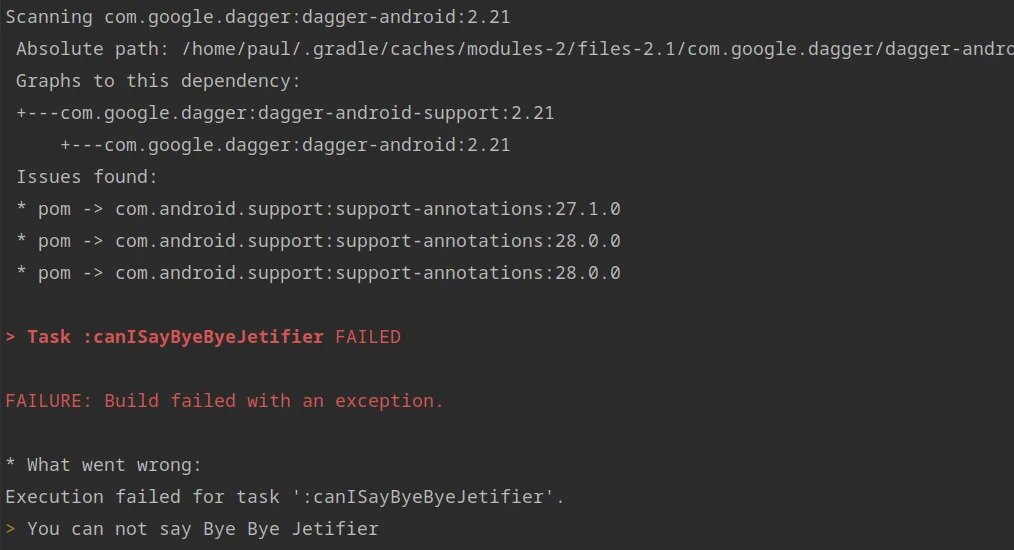Viewport: 1014px width, 550px height.
Task: Click the tree branch marker before dagger-android-support
Action: click(x=37, y=113)
